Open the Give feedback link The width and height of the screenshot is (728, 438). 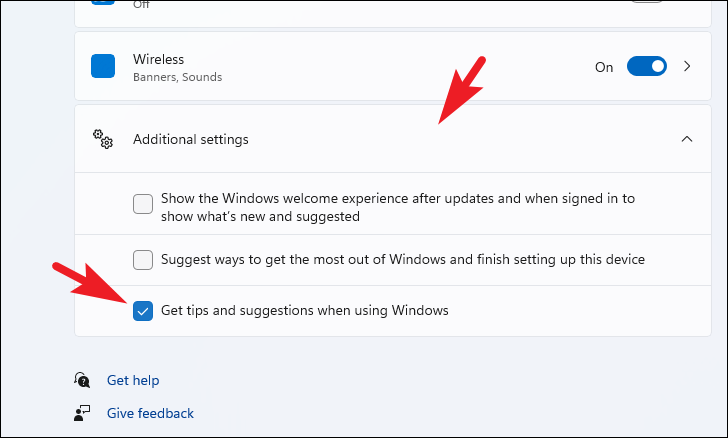click(x=150, y=413)
